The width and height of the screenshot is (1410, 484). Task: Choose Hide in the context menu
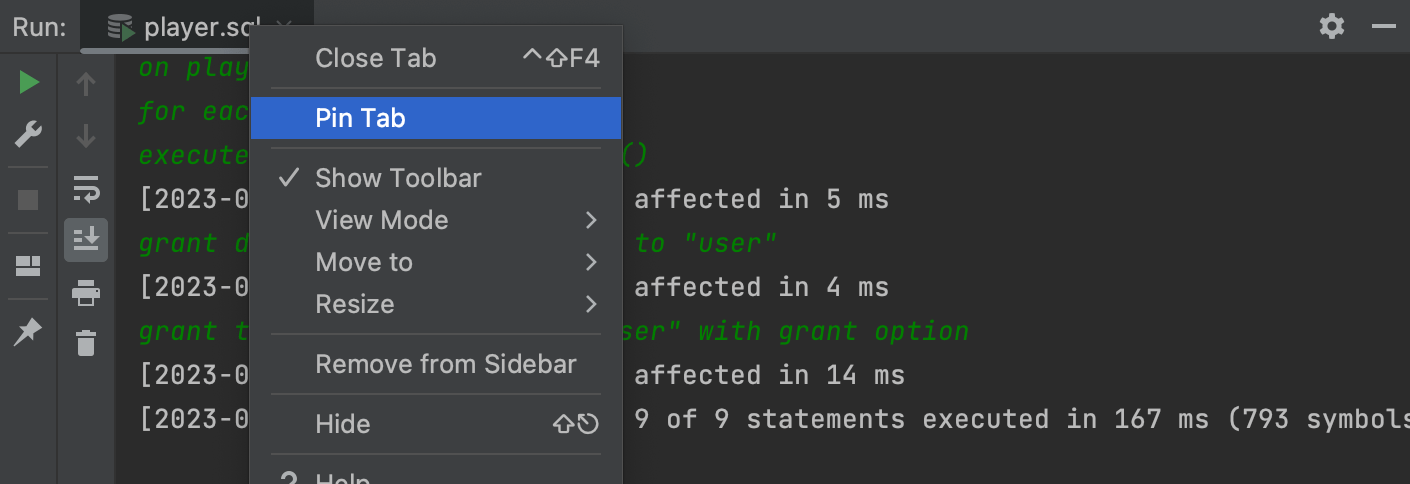point(436,424)
